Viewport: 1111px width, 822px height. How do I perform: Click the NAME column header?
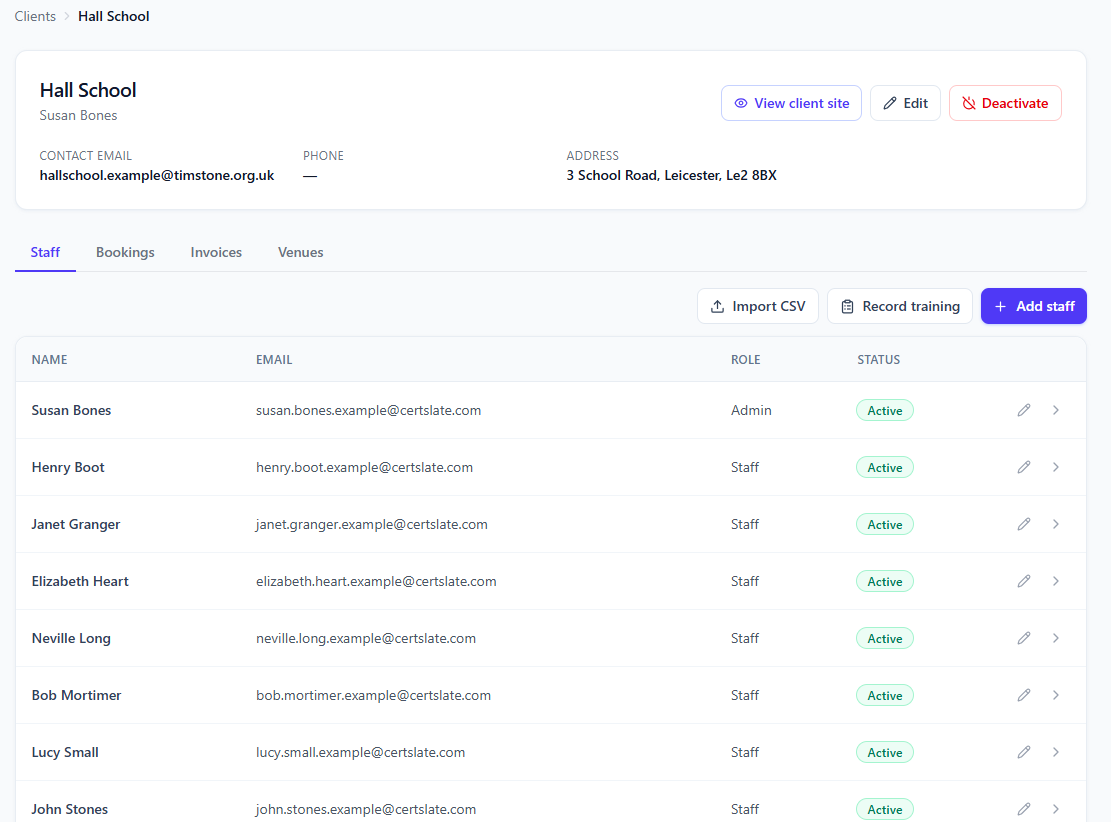[50, 360]
